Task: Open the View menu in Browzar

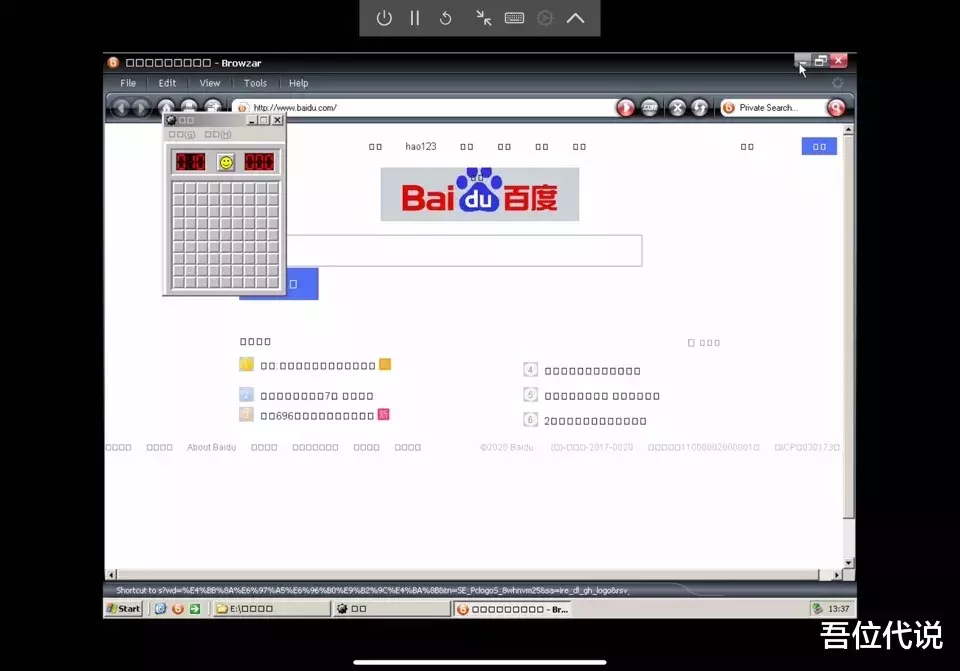Action: coord(209,83)
